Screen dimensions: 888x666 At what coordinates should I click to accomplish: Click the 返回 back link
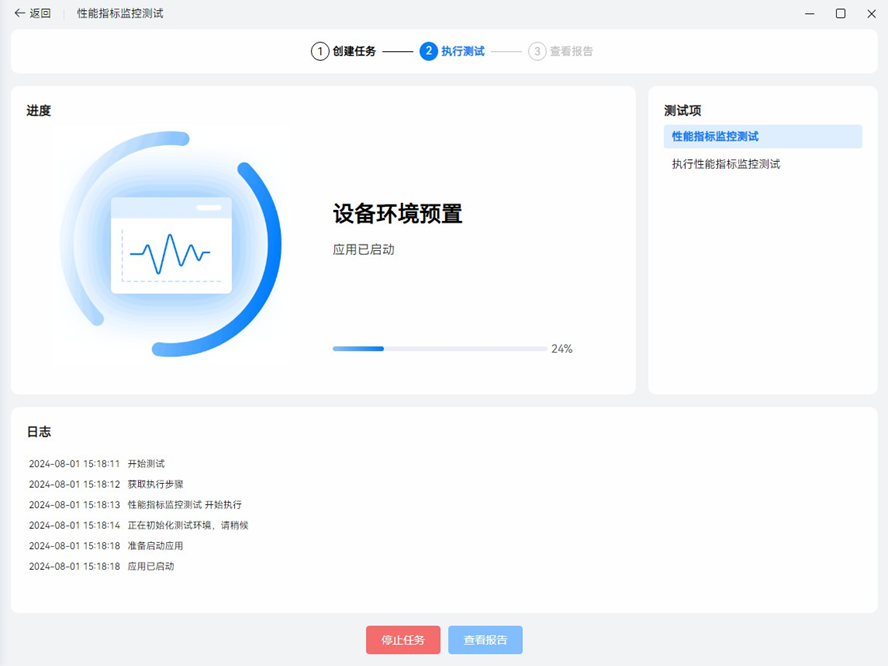coord(40,13)
